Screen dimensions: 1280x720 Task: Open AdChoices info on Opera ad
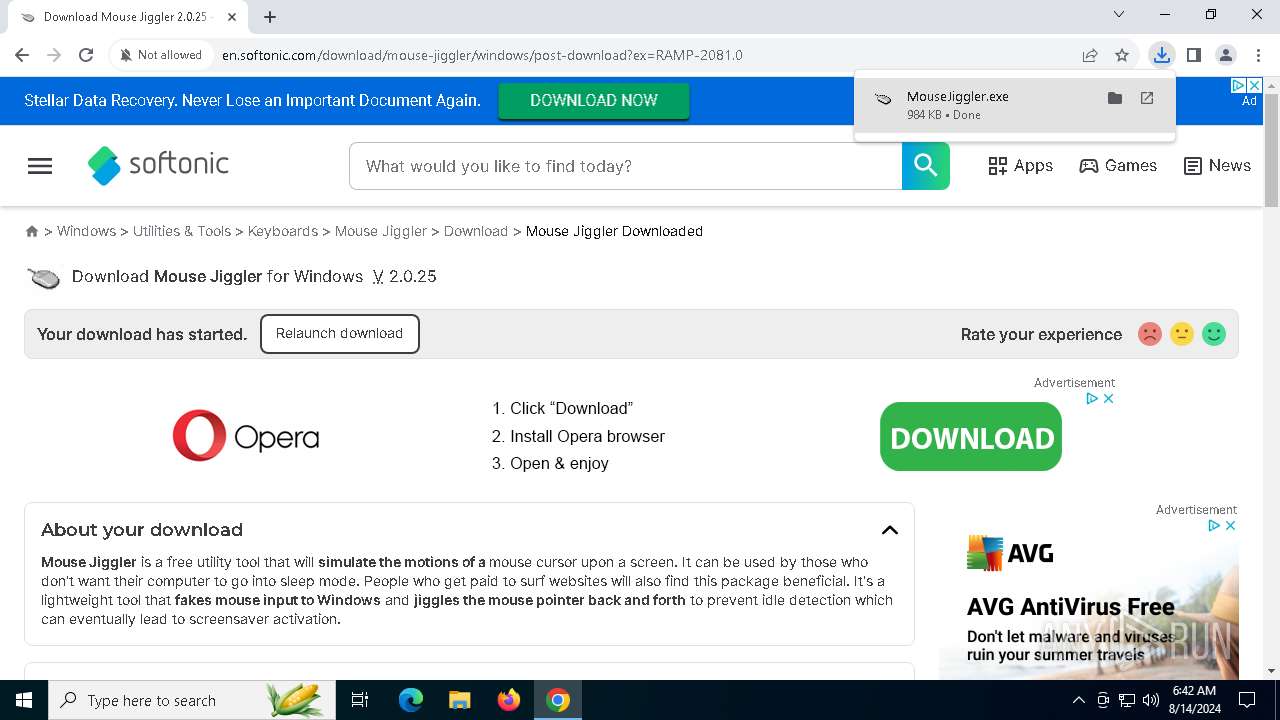1093,398
